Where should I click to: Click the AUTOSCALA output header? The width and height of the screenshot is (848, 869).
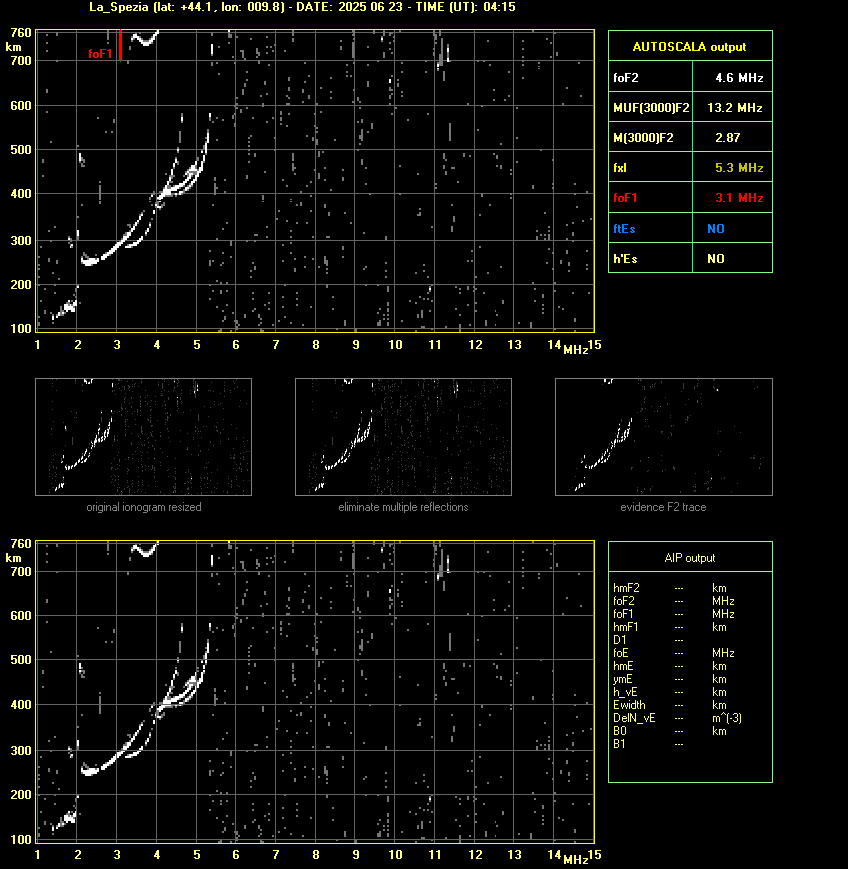pos(690,47)
